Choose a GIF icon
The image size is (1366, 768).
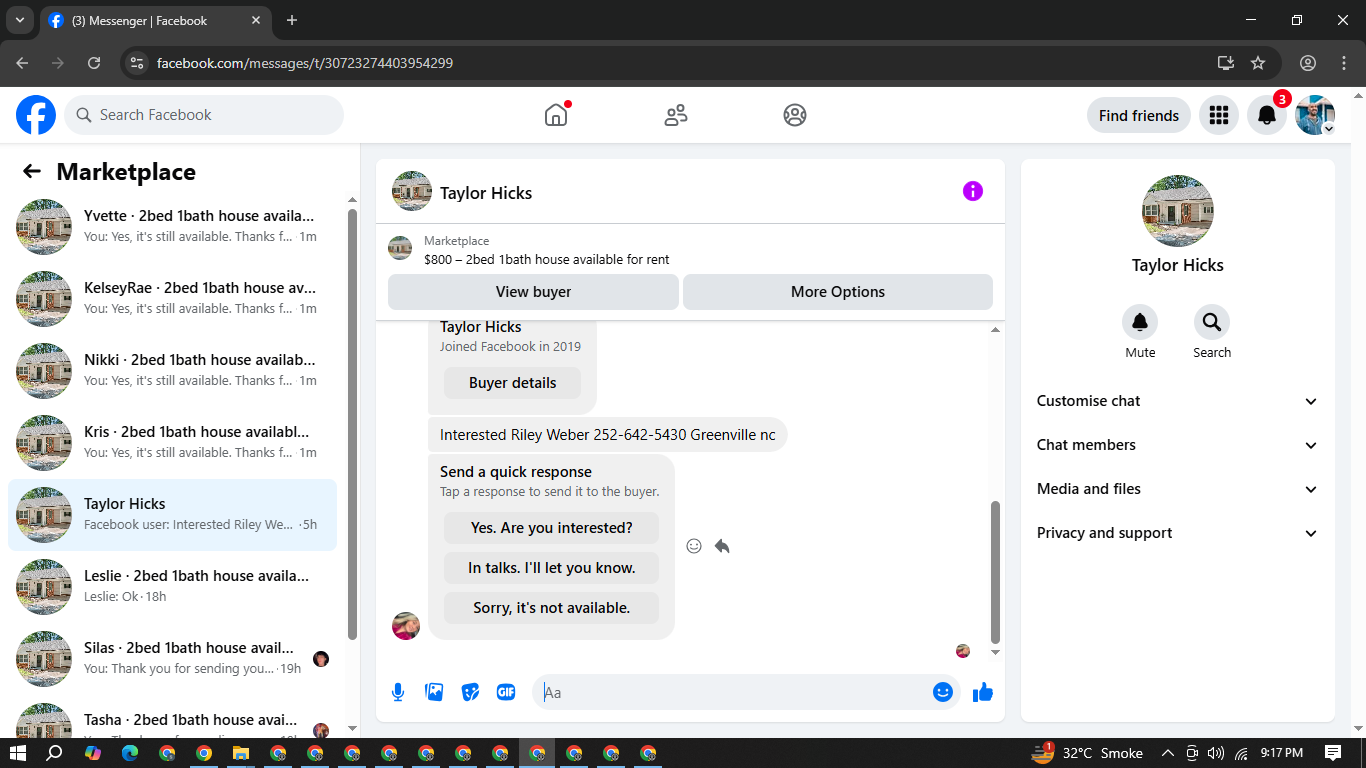point(506,692)
